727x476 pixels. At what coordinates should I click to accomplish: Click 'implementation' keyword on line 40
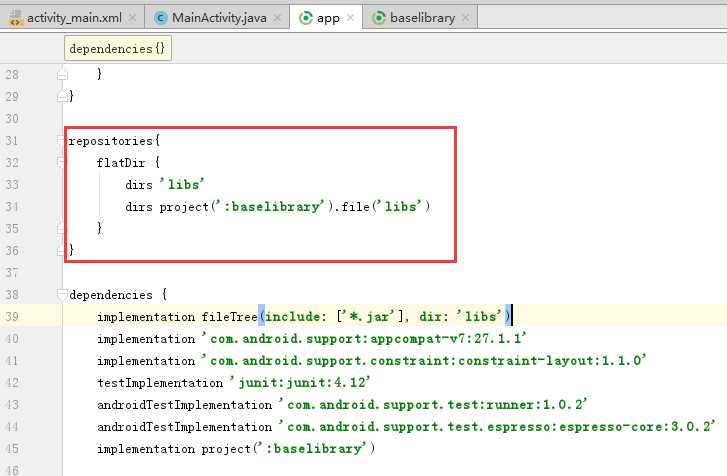coord(146,339)
